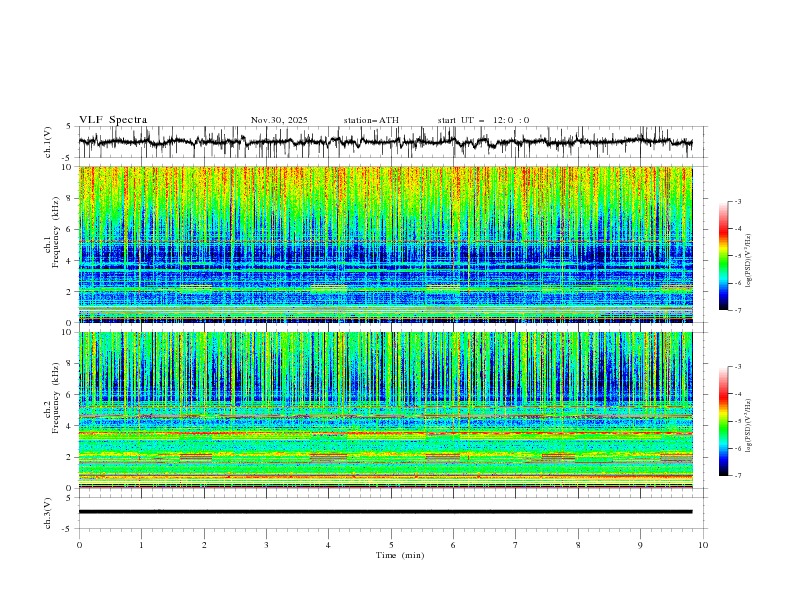
Task: Click the "-7" tick on ch.2 colorbar
Action: tap(738, 476)
